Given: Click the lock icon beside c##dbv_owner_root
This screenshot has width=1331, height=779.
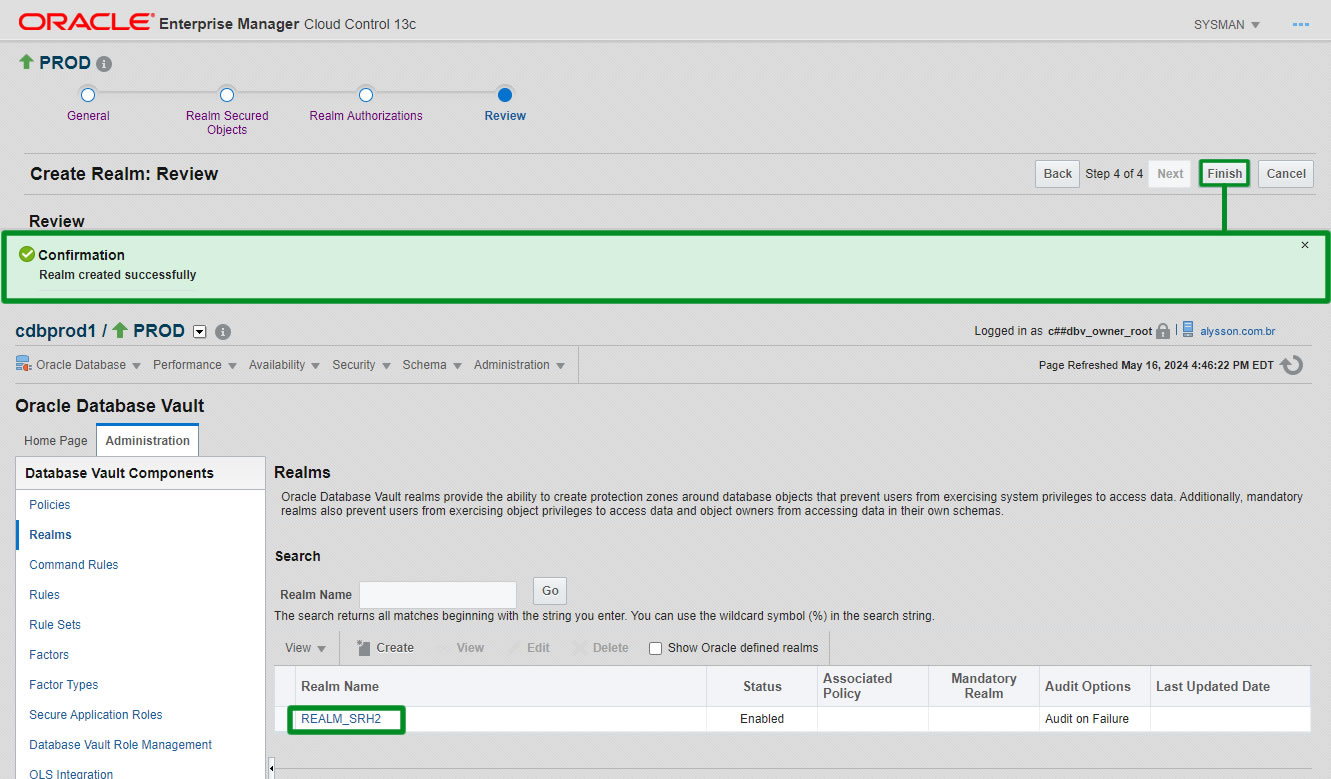Looking at the screenshot, I should tap(1163, 331).
